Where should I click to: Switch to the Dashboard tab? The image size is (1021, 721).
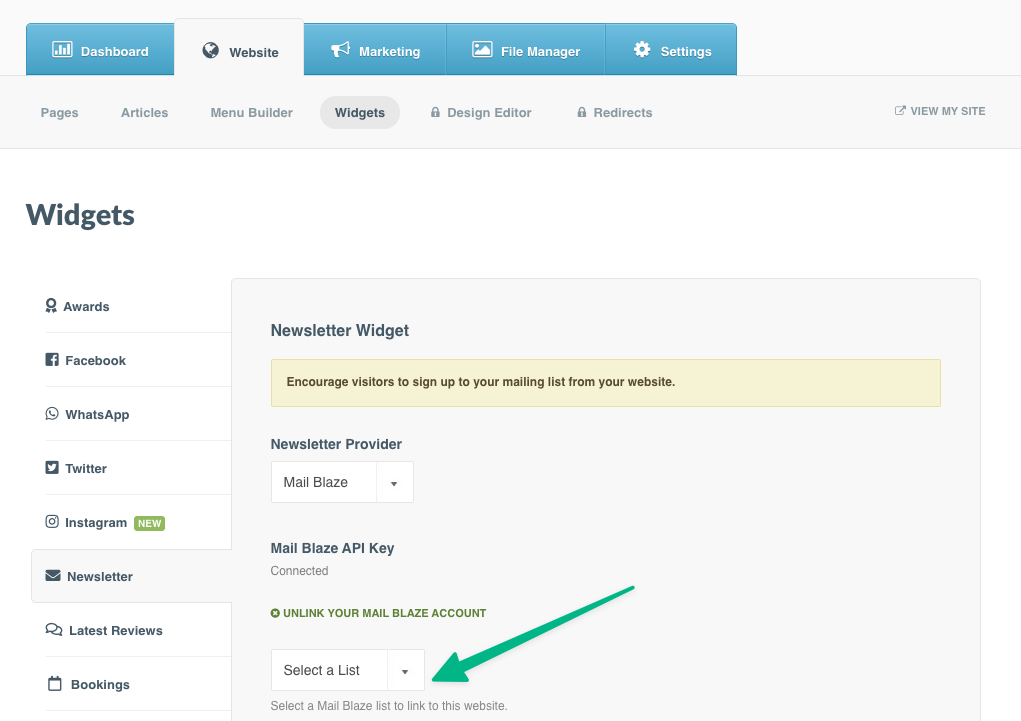(x=100, y=51)
